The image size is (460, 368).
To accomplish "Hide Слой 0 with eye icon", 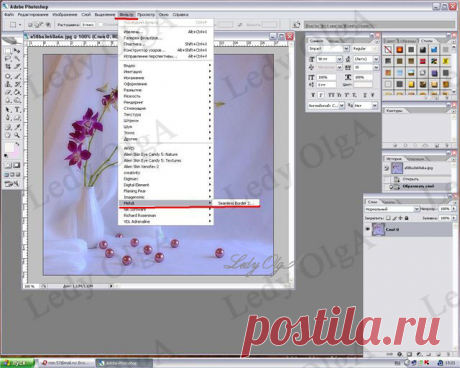I will (368, 229).
